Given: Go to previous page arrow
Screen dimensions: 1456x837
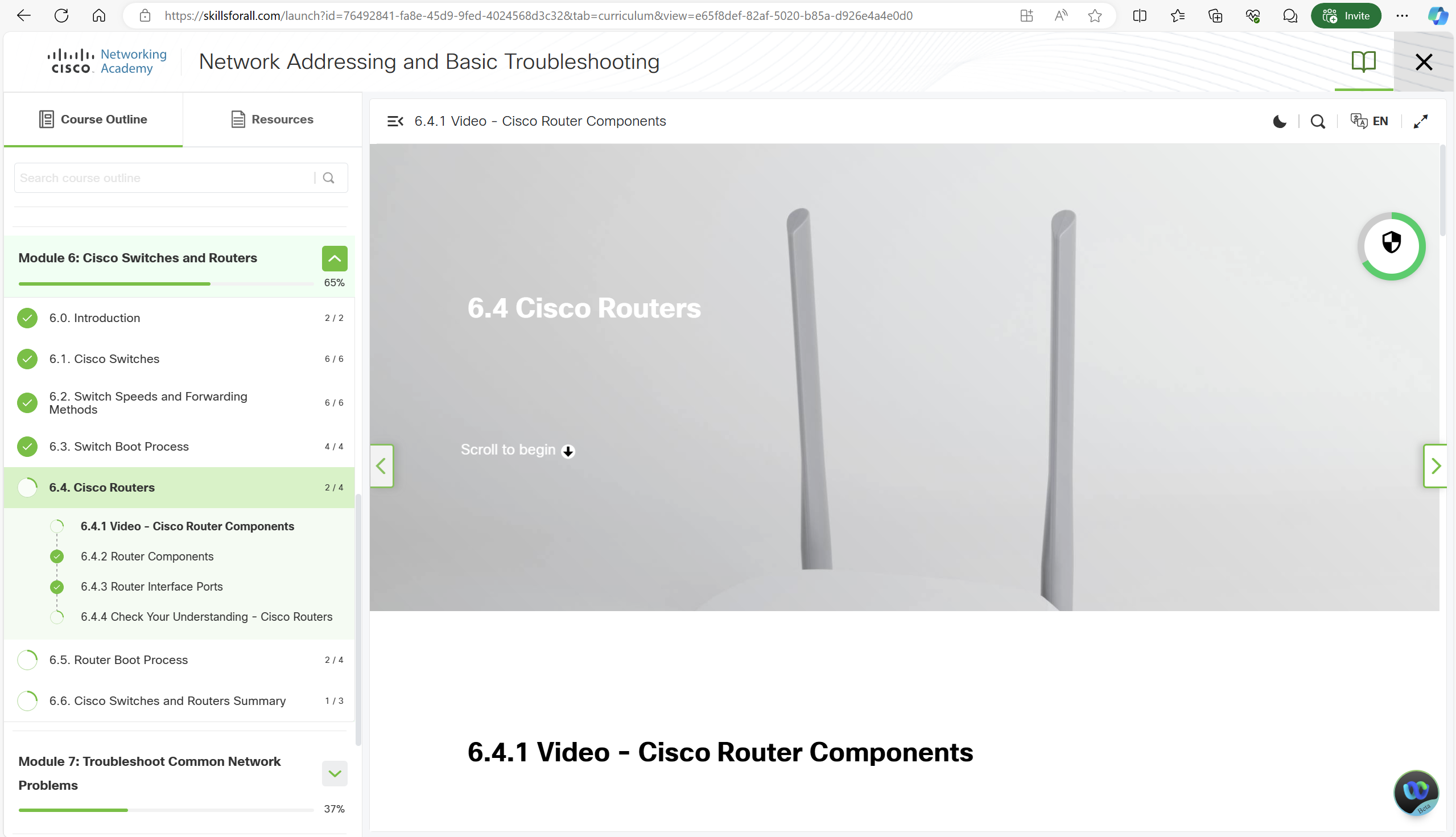Looking at the screenshot, I should (381, 465).
